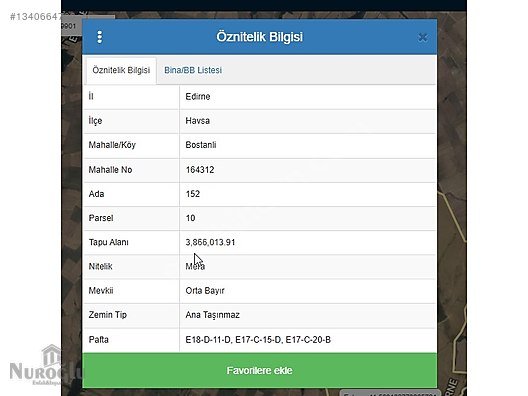Close the Öznitelik Bilgisi dialog
The height and width of the screenshot is (396, 528).
point(423,37)
